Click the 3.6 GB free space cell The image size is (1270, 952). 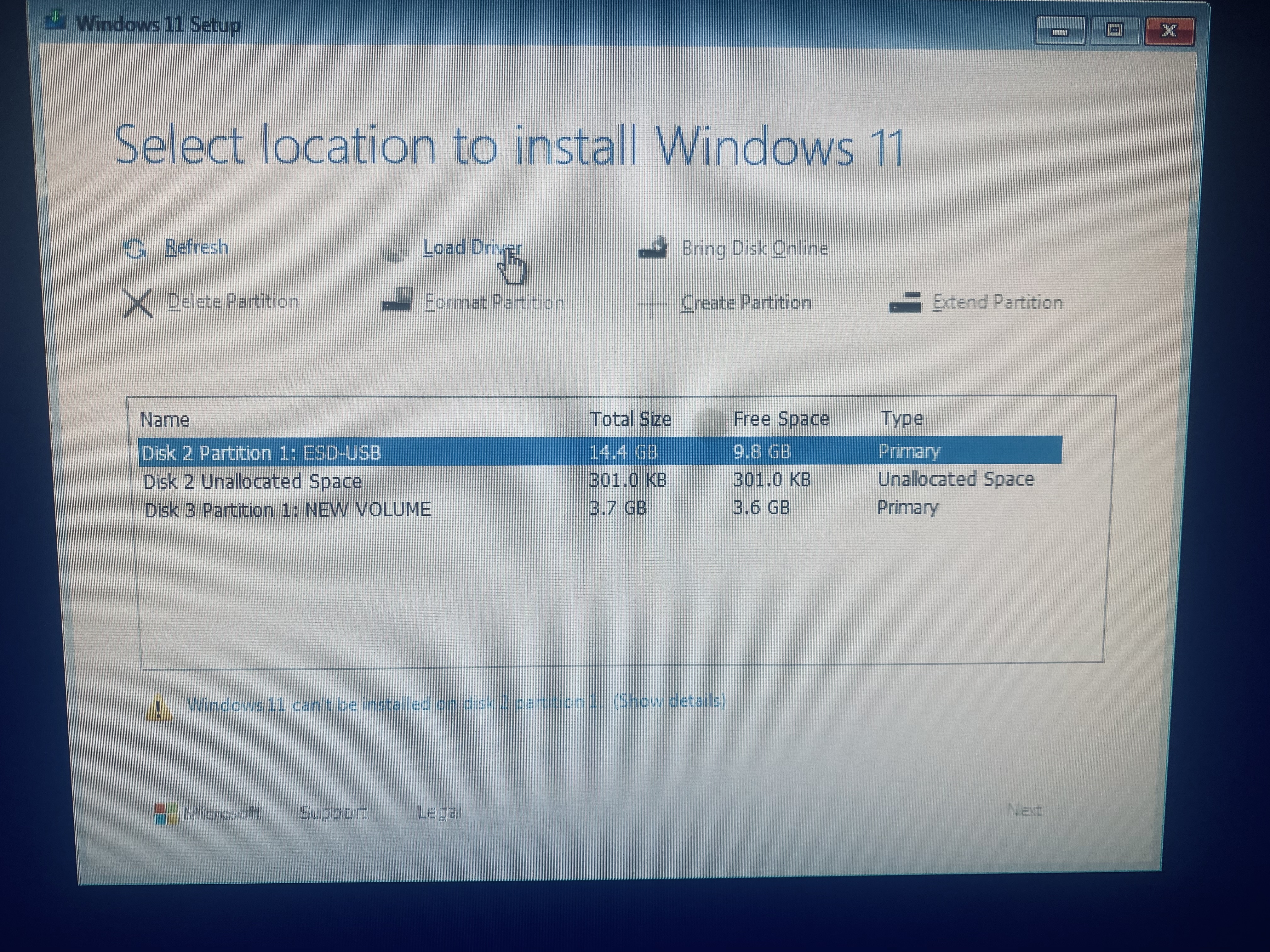point(761,507)
